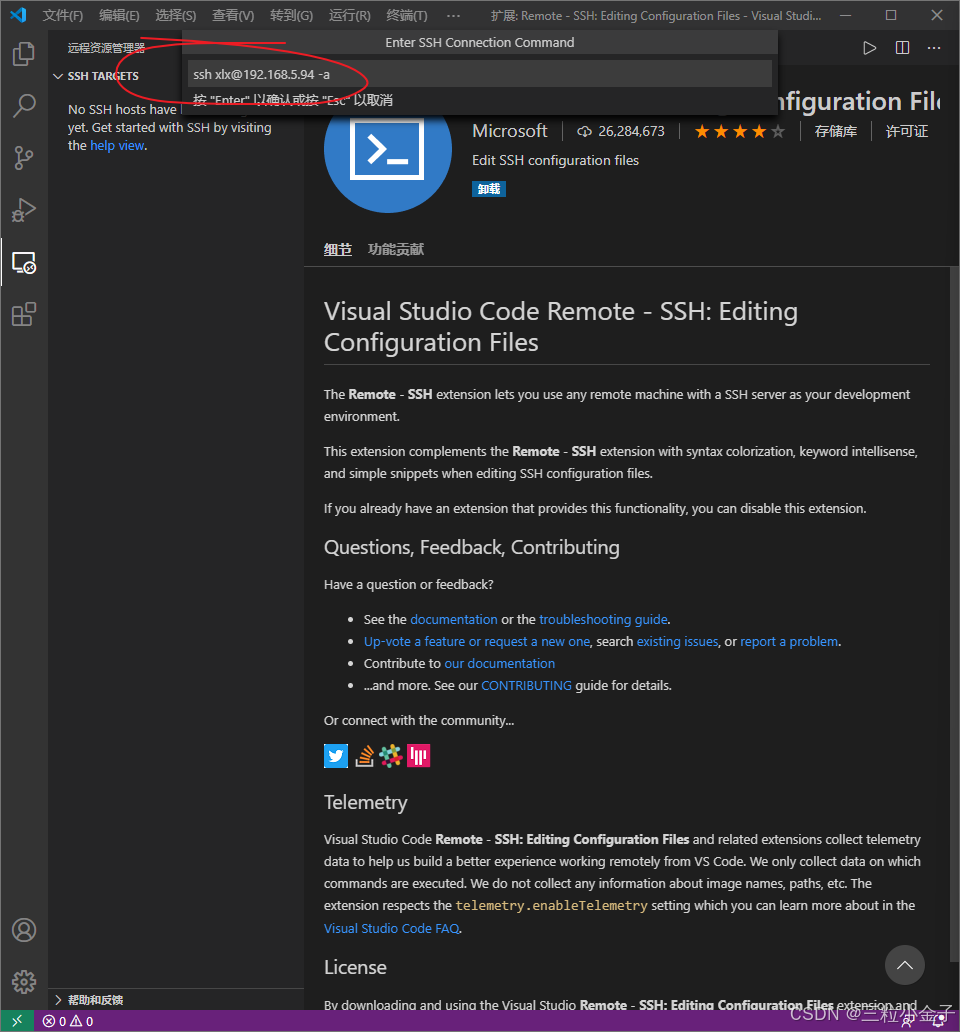
Task: Open the 运行(R) menu
Action: (349, 15)
